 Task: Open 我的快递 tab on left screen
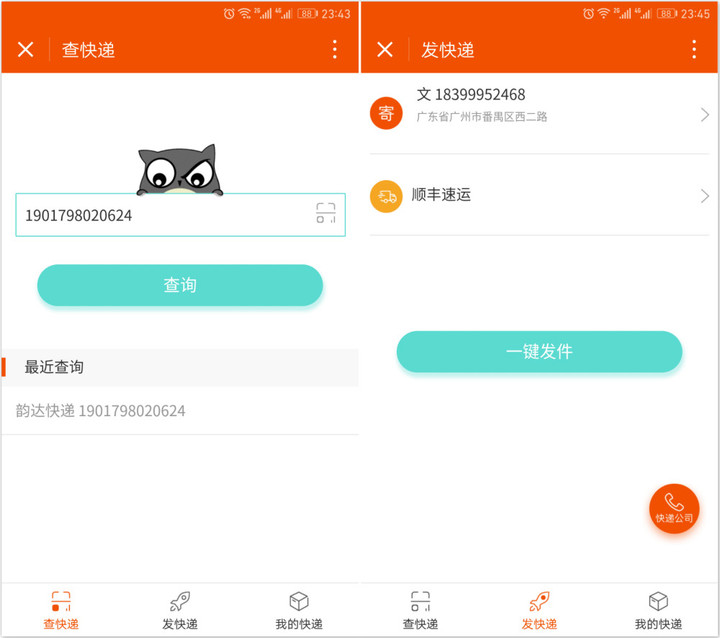click(299, 611)
